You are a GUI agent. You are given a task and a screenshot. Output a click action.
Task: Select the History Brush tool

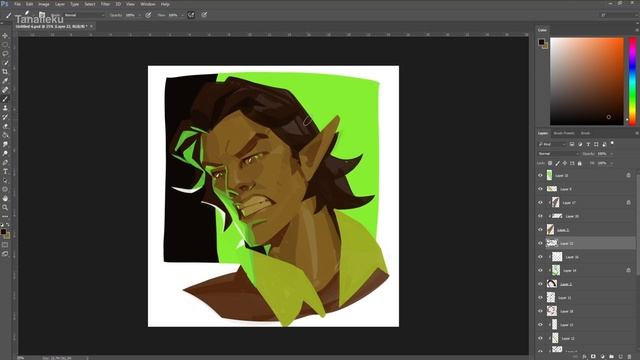coord(5,117)
